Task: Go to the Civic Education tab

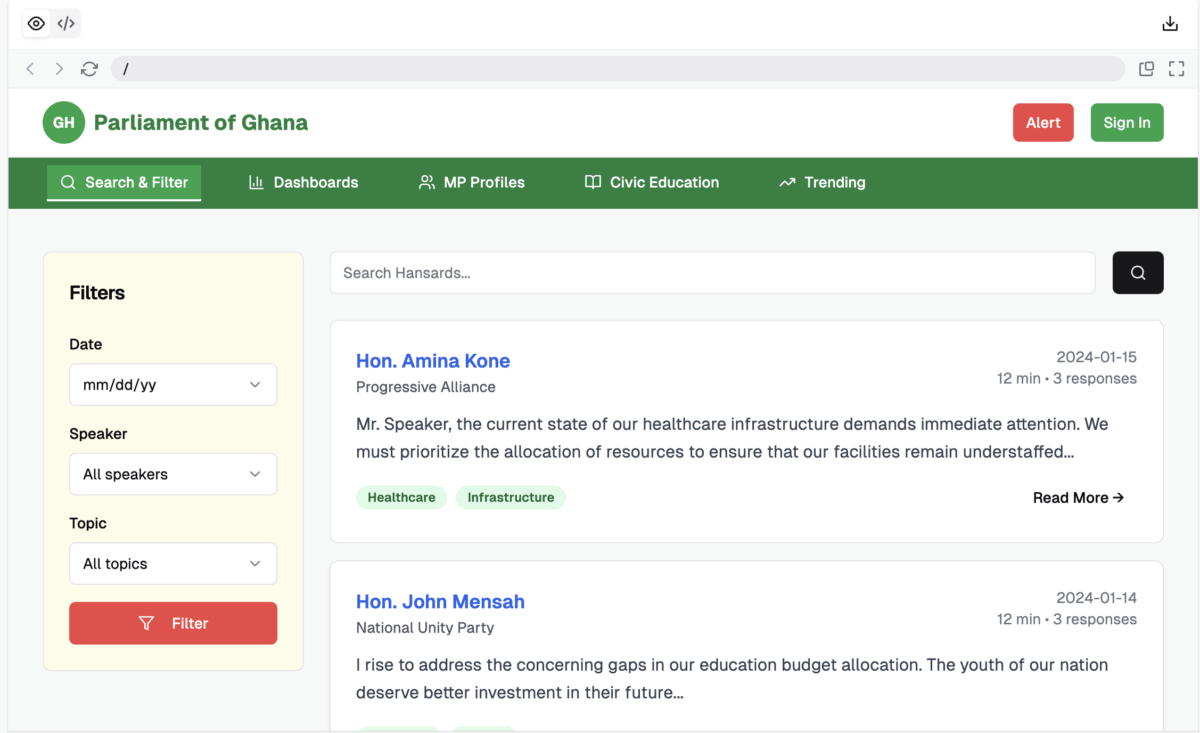Action: click(652, 182)
